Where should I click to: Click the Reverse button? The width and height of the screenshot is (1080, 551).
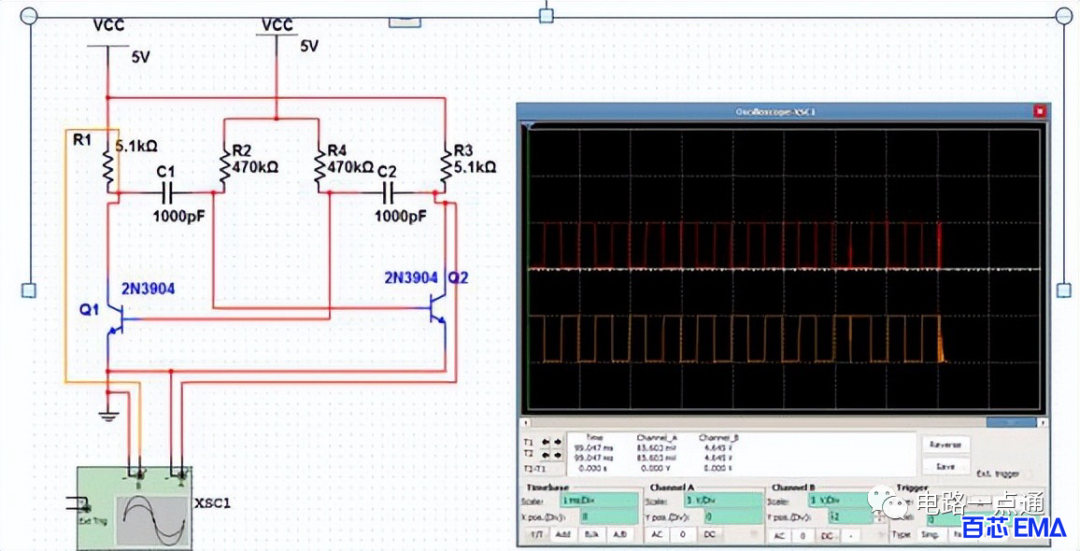945,445
